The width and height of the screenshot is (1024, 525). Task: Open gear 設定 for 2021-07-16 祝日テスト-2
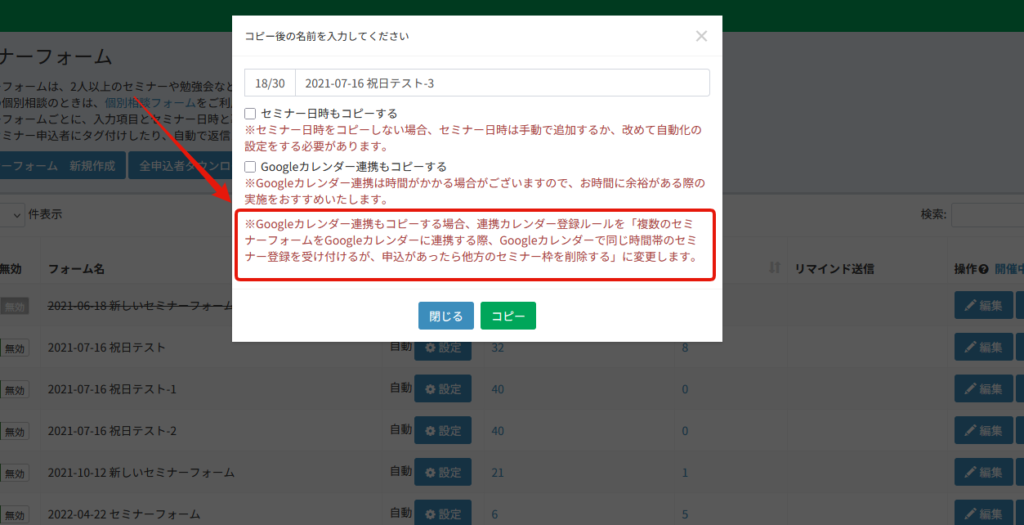point(443,431)
